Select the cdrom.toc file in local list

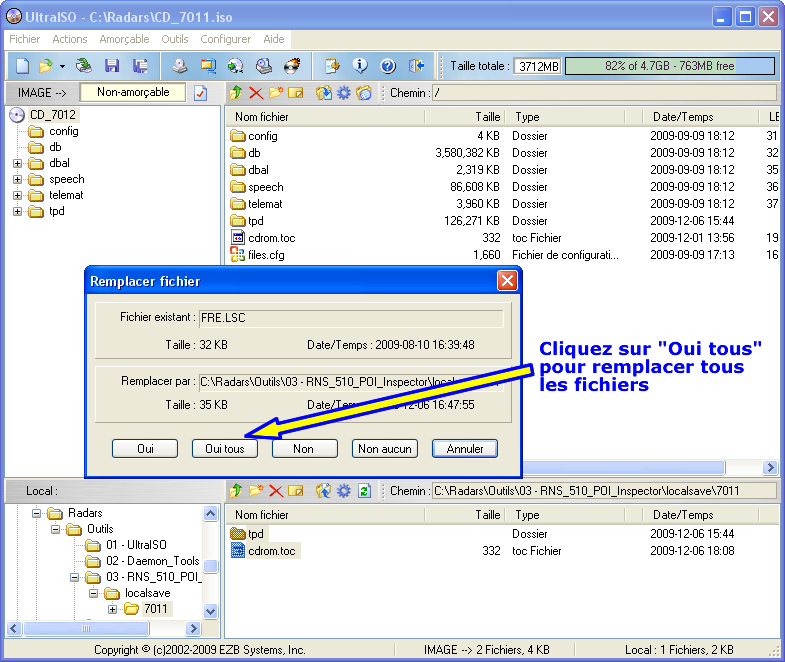click(x=271, y=551)
